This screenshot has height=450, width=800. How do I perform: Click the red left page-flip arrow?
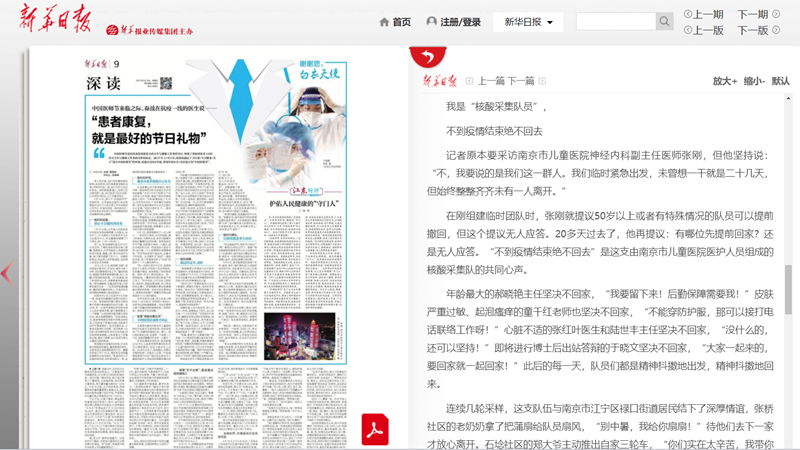7,273
